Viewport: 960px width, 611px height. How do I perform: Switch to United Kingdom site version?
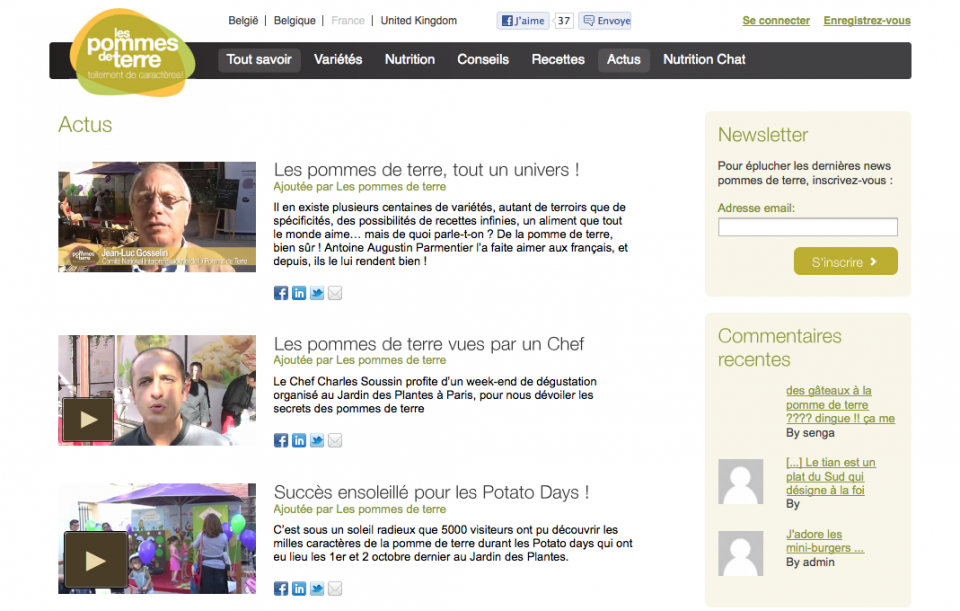coord(419,21)
